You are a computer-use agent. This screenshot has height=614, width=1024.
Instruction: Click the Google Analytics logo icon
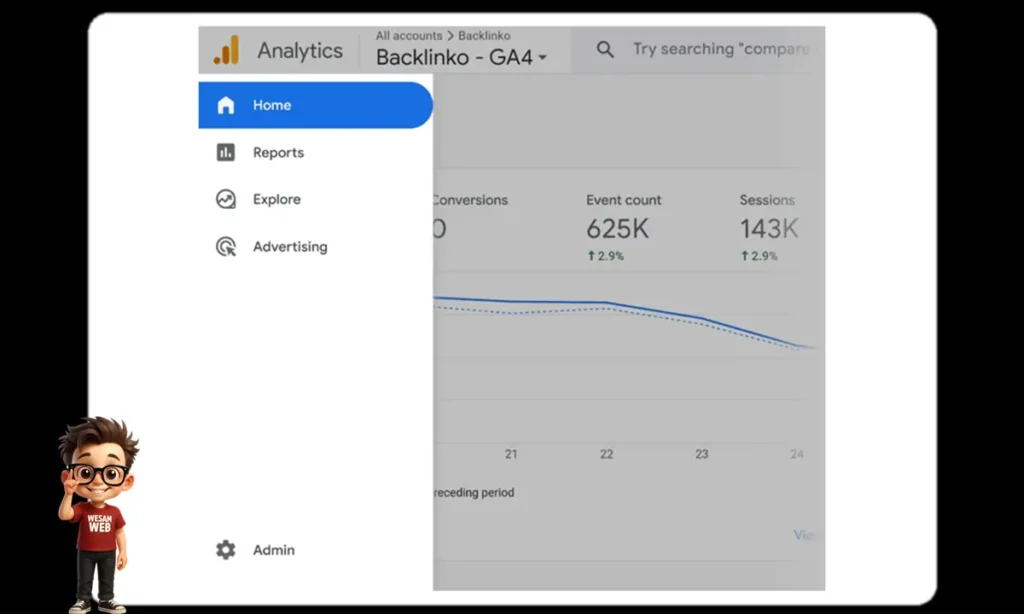227,48
